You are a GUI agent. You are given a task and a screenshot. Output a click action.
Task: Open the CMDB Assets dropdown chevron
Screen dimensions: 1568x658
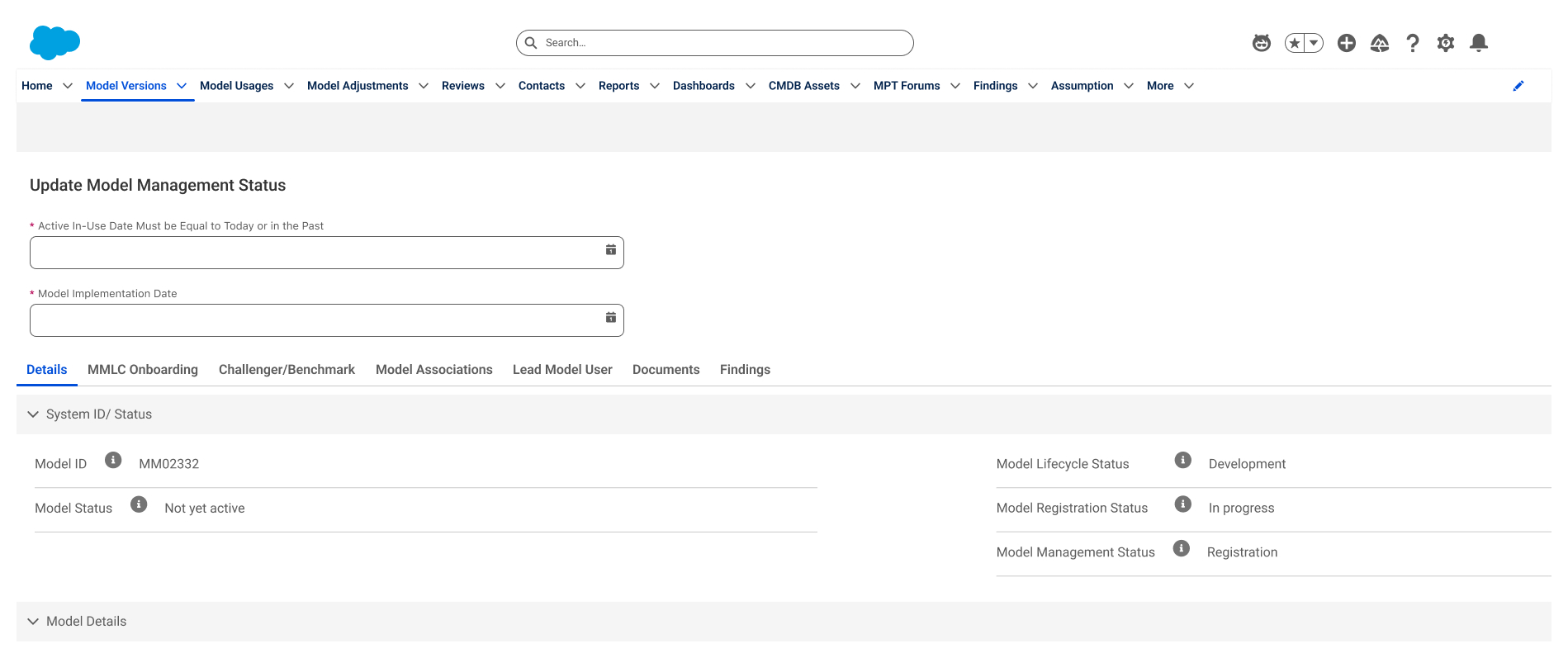click(x=855, y=86)
